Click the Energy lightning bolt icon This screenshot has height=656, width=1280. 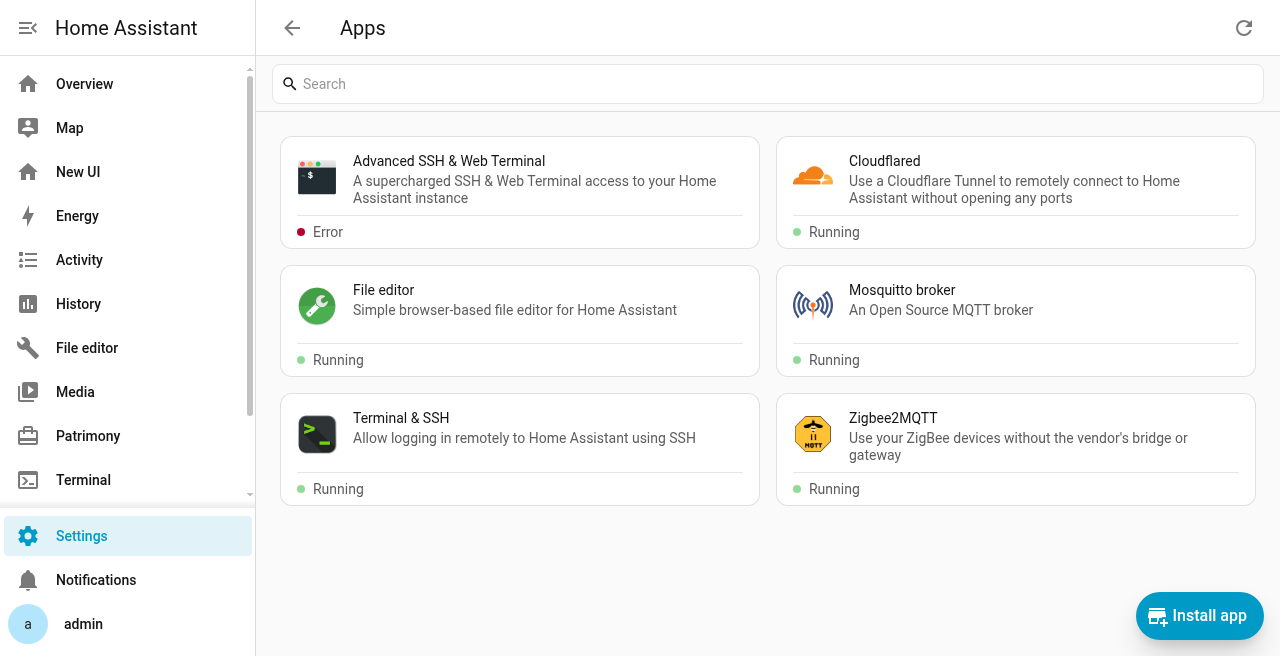pos(28,216)
